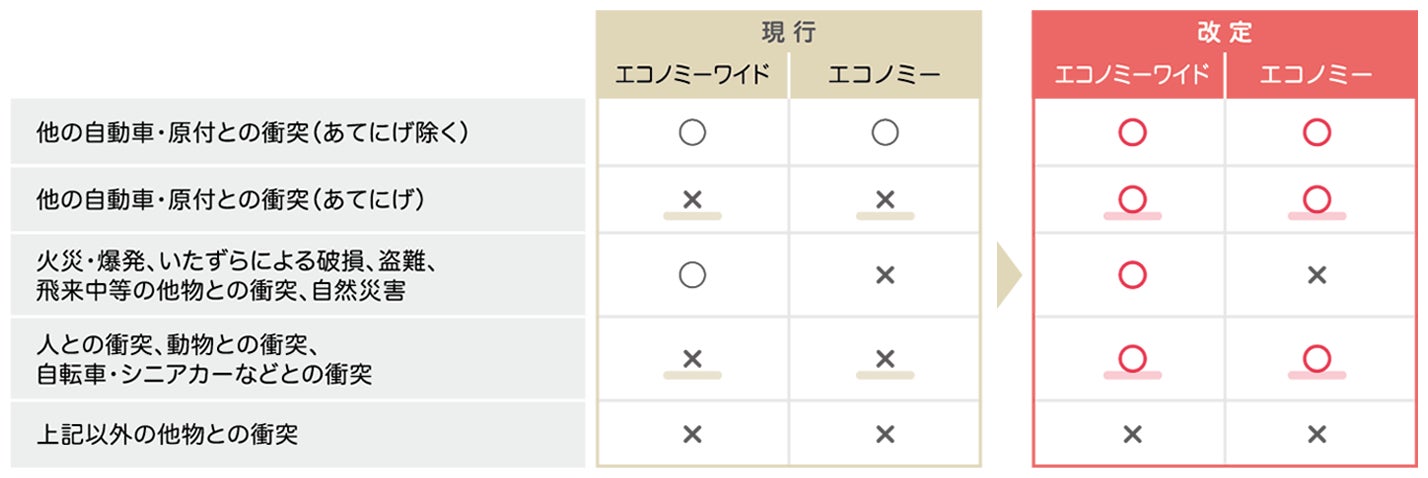1428x478 pixels.
Task: Click the 改定 エコノミー red circle in あてにげ row
Action: pyautogui.click(x=1317, y=200)
